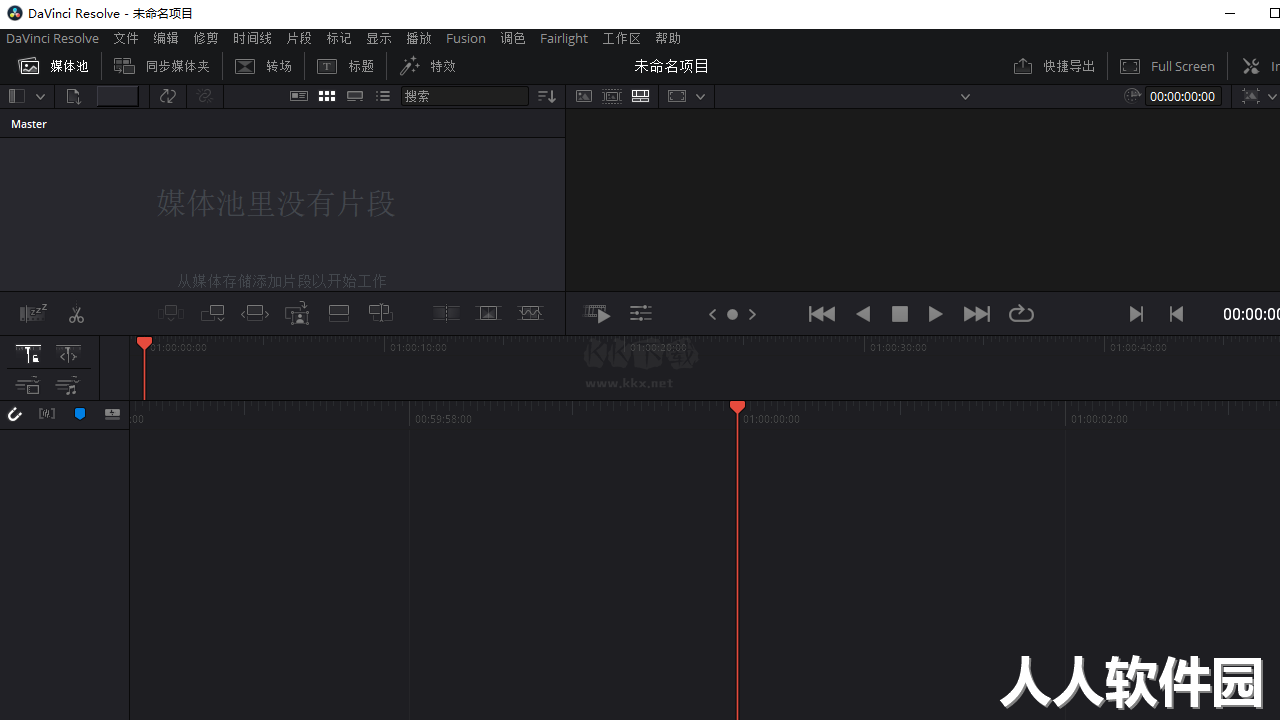Select source tape viewer mode

[612, 96]
